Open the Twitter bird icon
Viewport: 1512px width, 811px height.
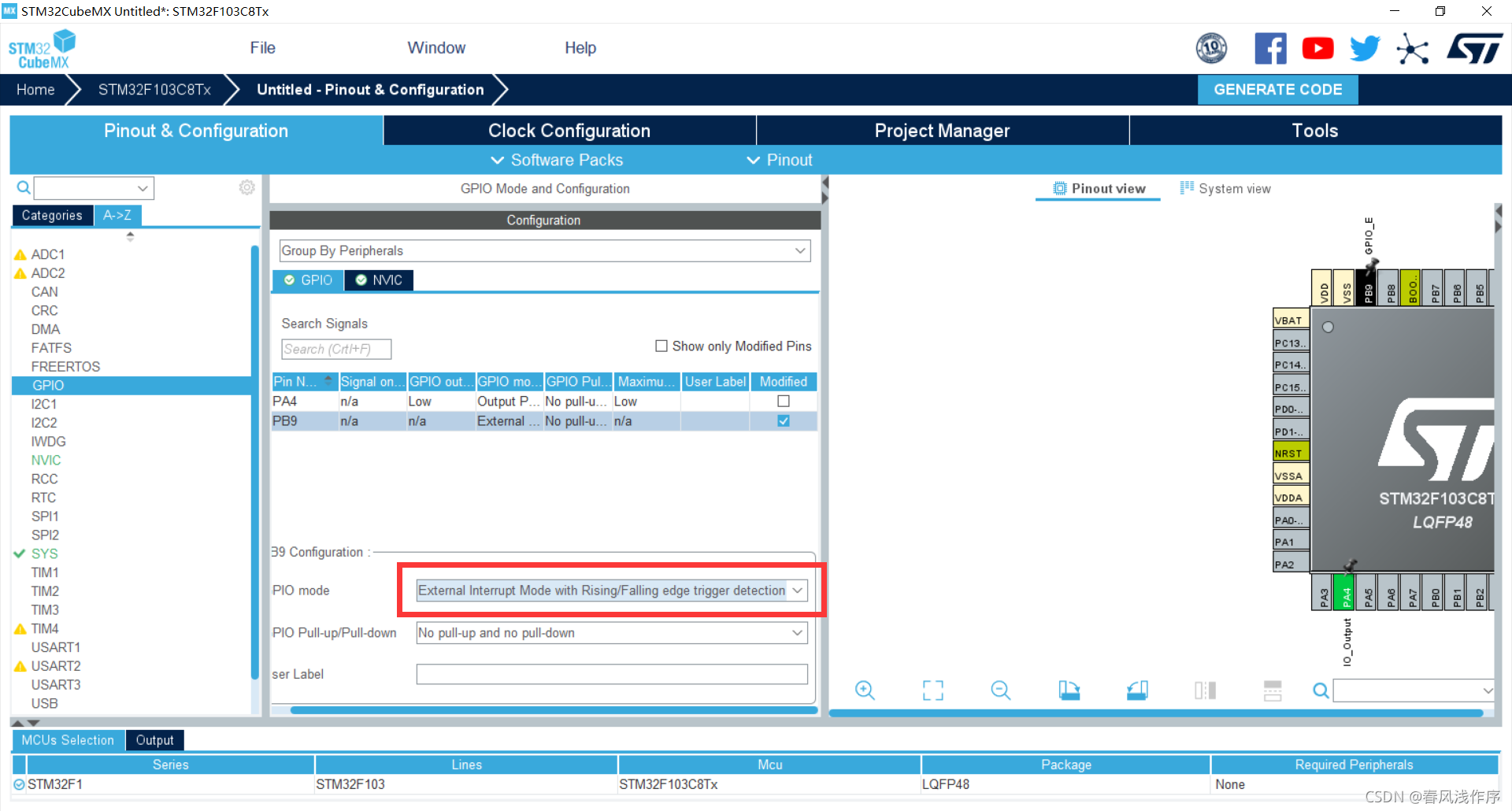[x=1365, y=49]
